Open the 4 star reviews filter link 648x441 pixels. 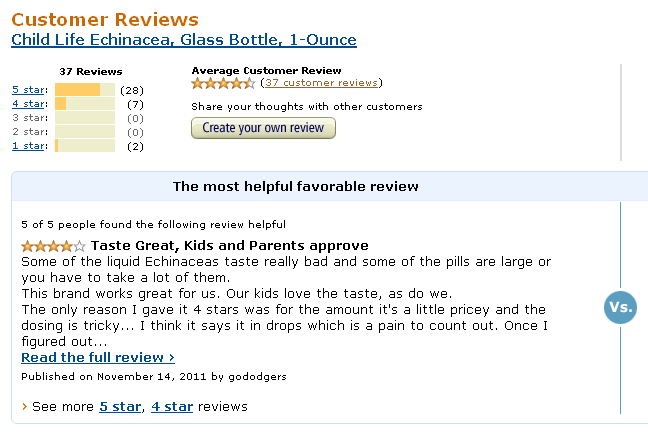point(28,104)
